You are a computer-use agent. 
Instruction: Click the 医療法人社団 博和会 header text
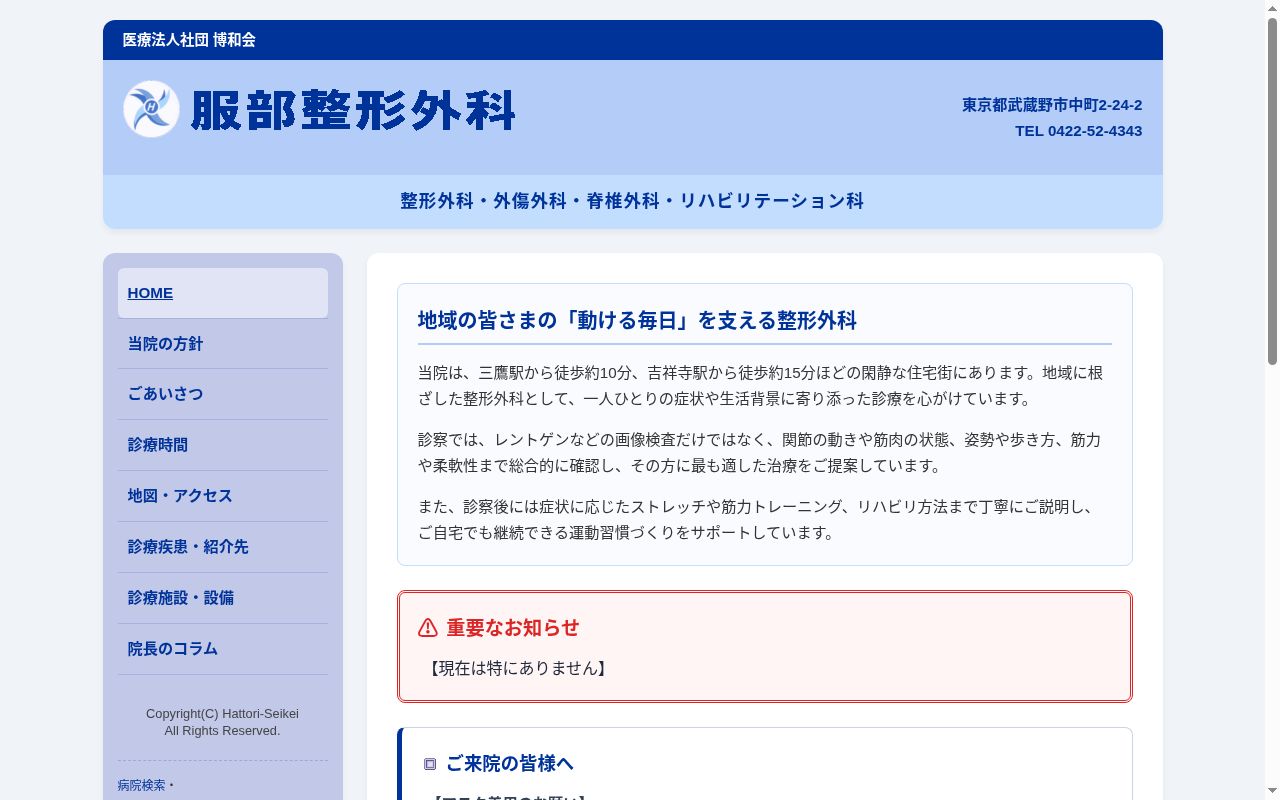[x=189, y=40]
